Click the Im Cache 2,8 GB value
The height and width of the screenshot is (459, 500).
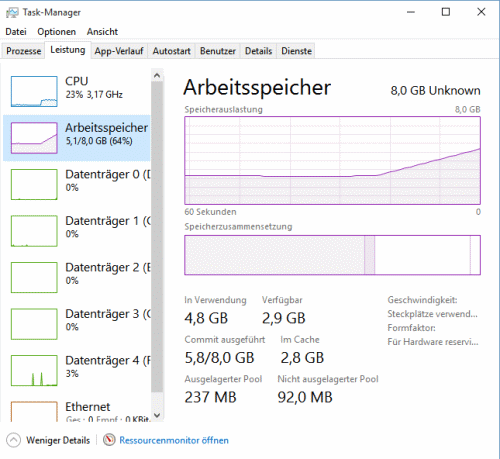(x=302, y=358)
